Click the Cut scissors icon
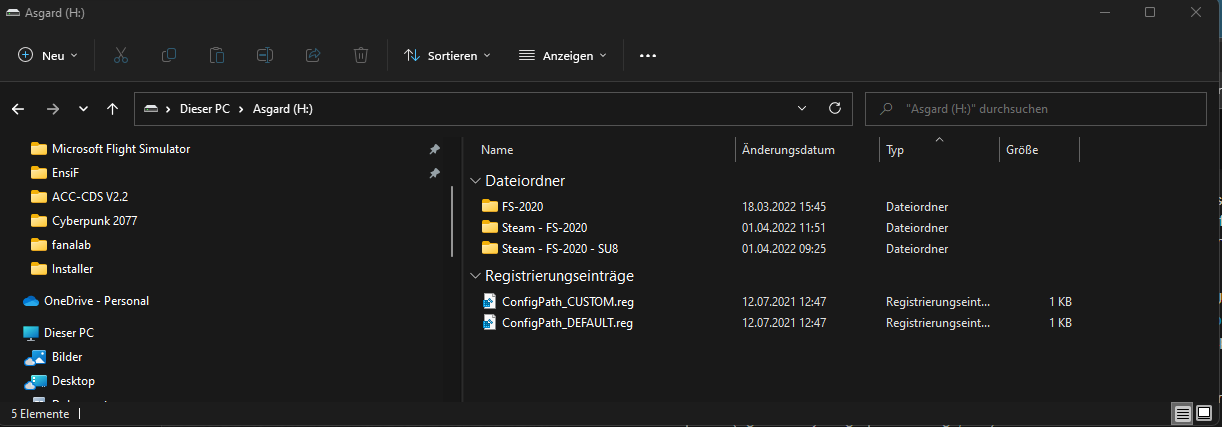The height and width of the screenshot is (427, 1222). tap(121, 55)
